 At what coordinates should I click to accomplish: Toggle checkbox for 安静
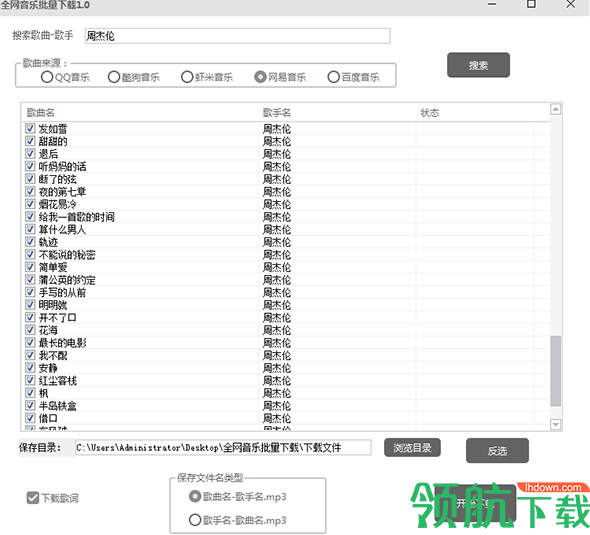(30, 368)
